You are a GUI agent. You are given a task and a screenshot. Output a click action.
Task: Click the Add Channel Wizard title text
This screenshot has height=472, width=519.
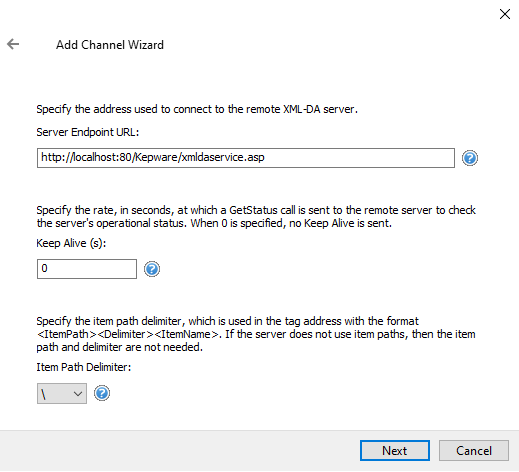click(110, 45)
